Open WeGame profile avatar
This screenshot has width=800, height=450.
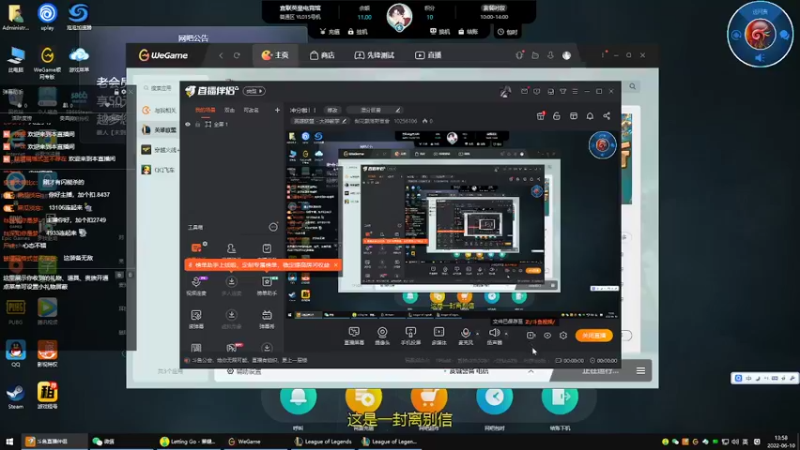pyautogui.click(x=566, y=56)
